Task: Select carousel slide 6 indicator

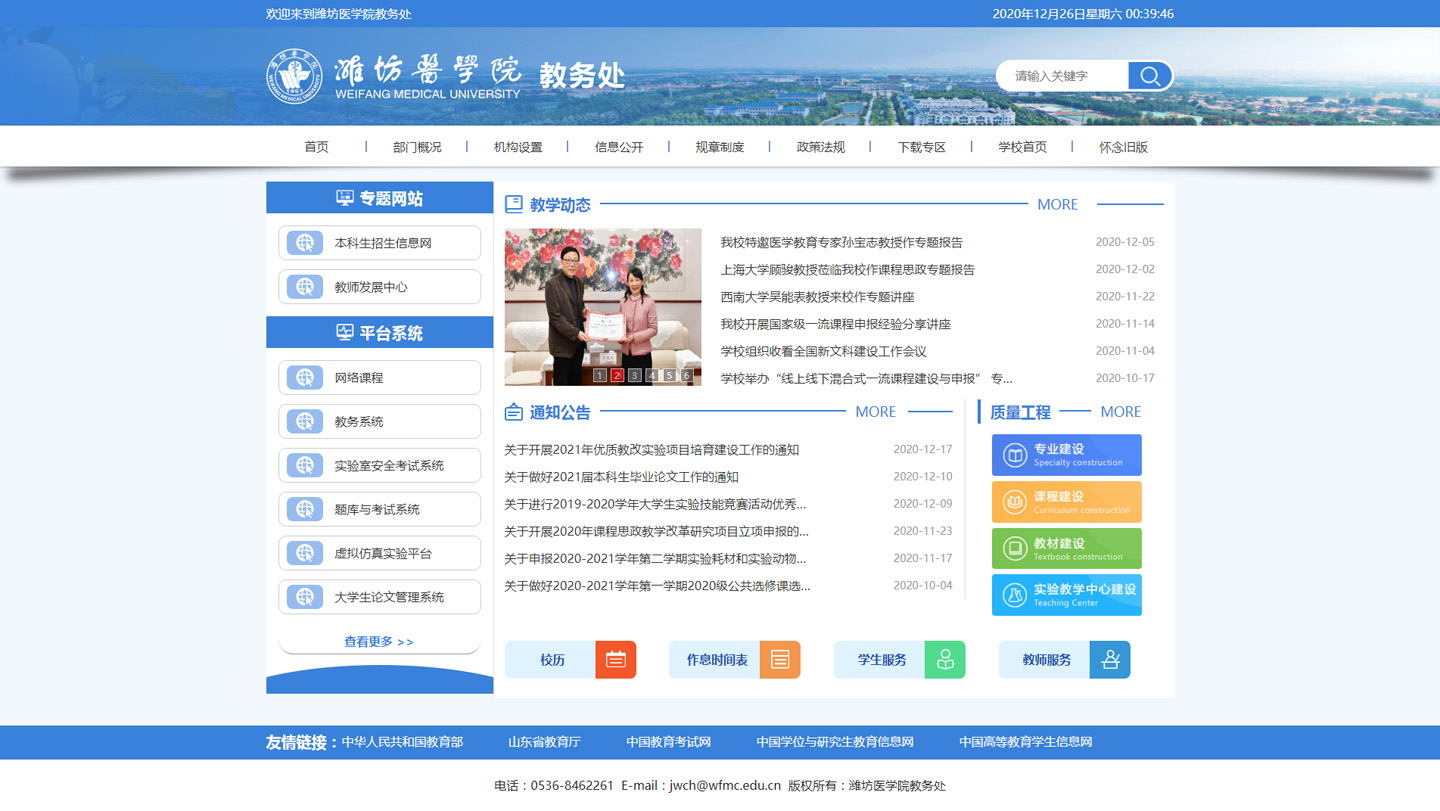Action: tap(687, 376)
